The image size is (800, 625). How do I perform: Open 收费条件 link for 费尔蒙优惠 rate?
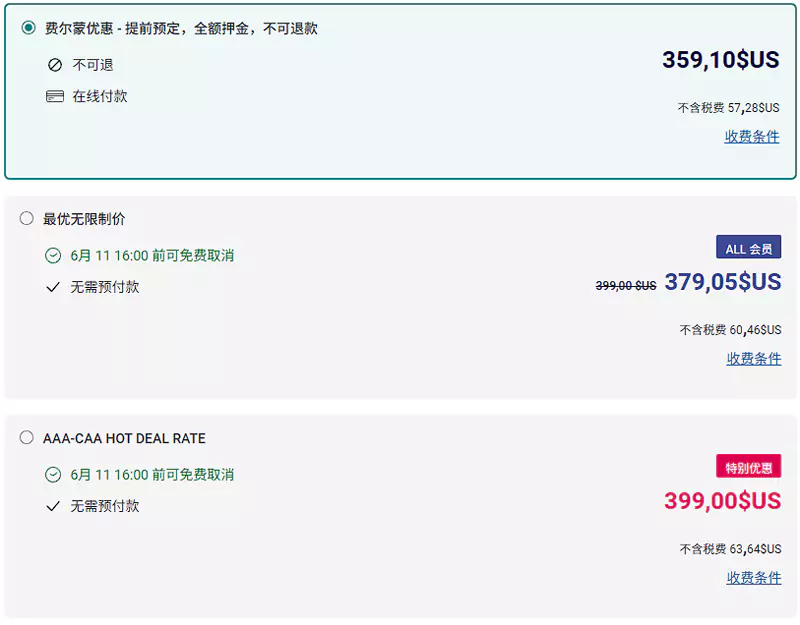(x=752, y=137)
